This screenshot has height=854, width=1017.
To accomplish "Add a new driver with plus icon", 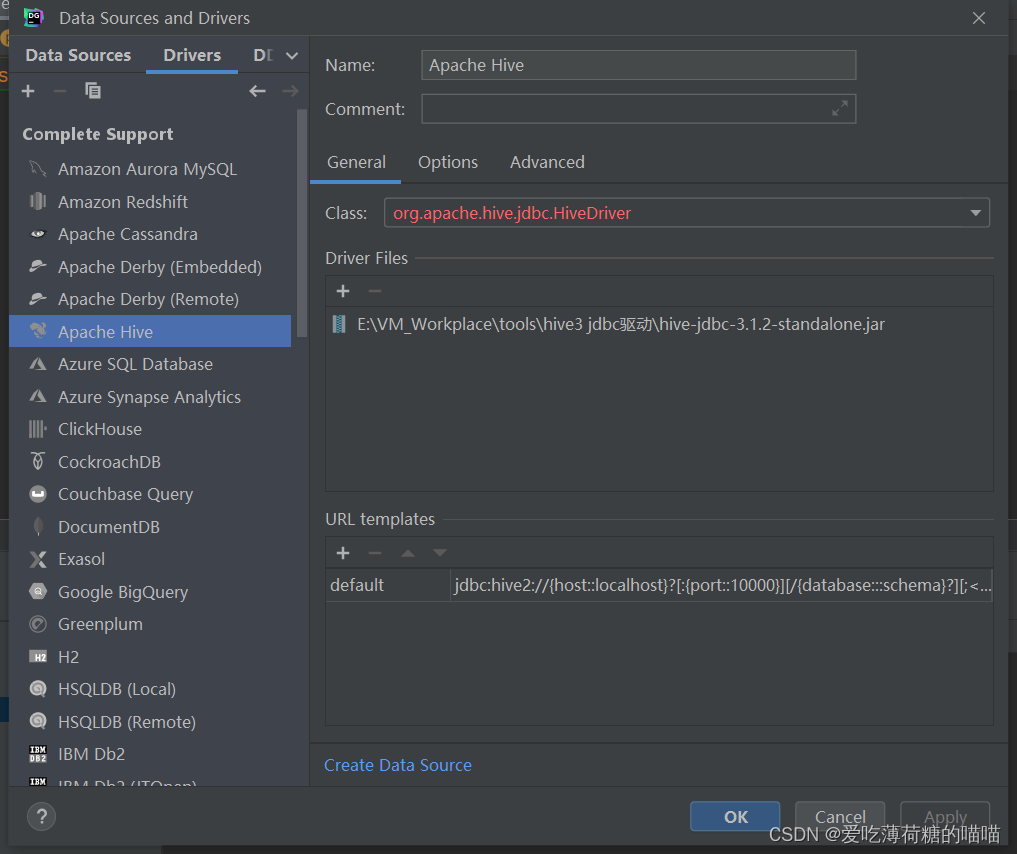I will (28, 91).
